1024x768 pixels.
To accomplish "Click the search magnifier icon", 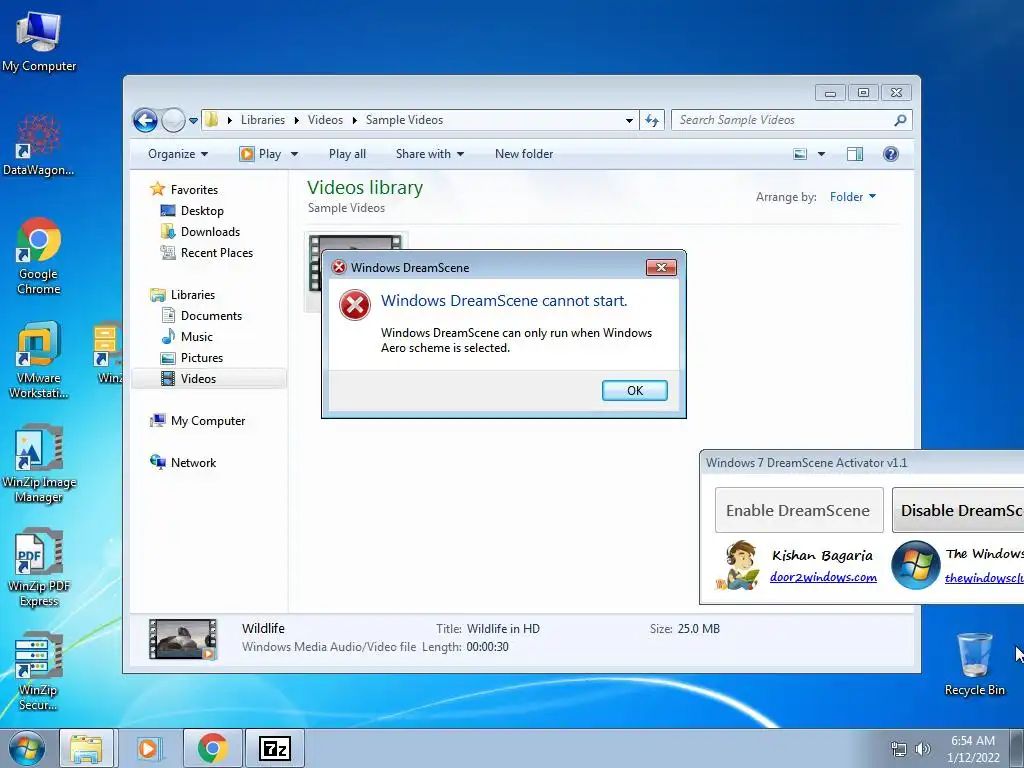I will 900,120.
